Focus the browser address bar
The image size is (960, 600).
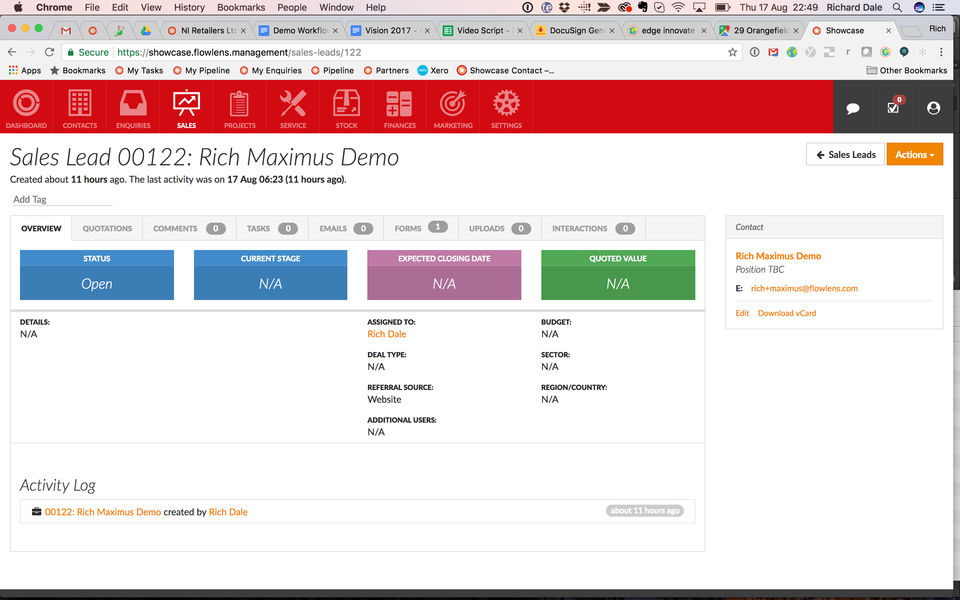398,52
